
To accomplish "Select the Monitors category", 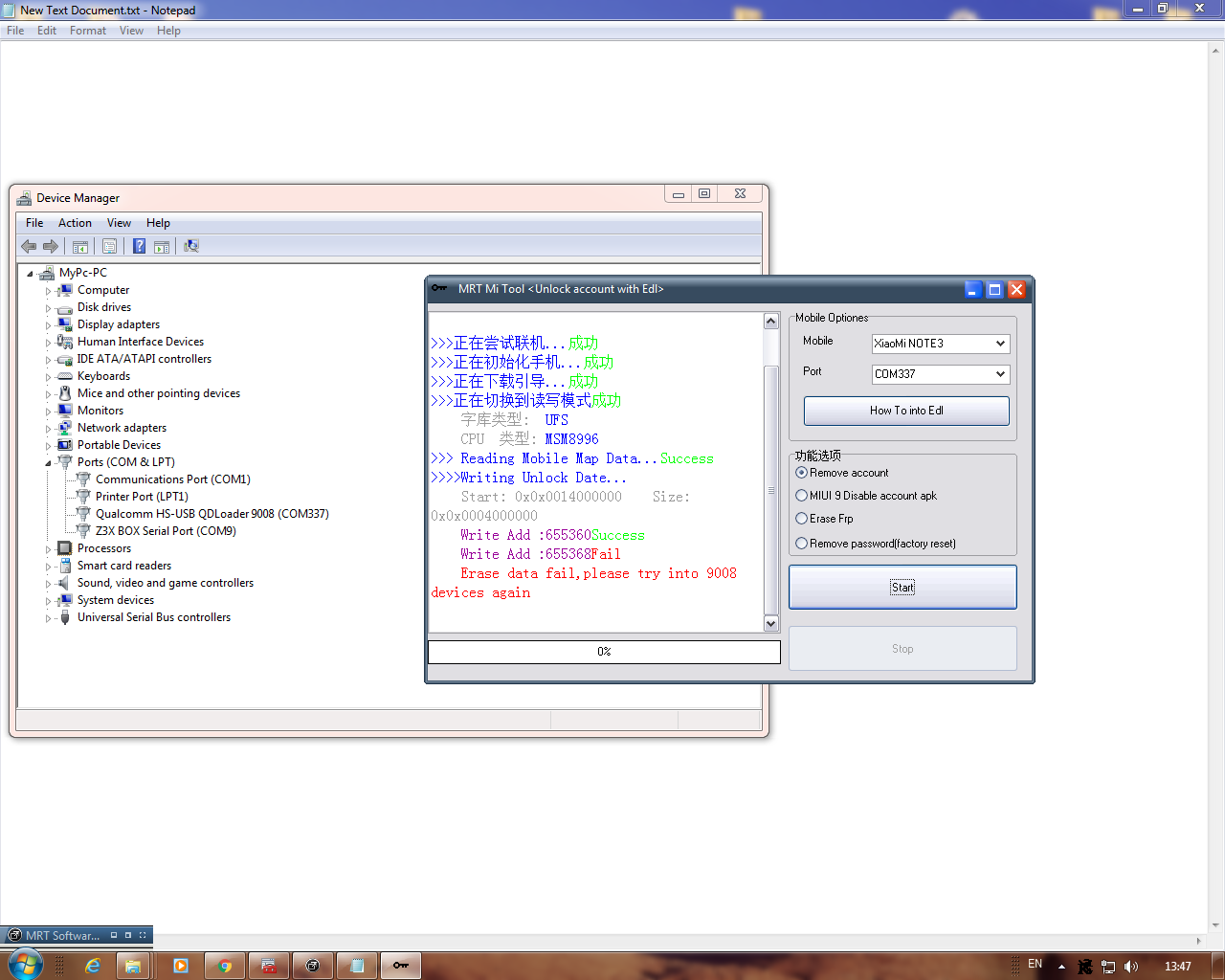I will tap(100, 411).
